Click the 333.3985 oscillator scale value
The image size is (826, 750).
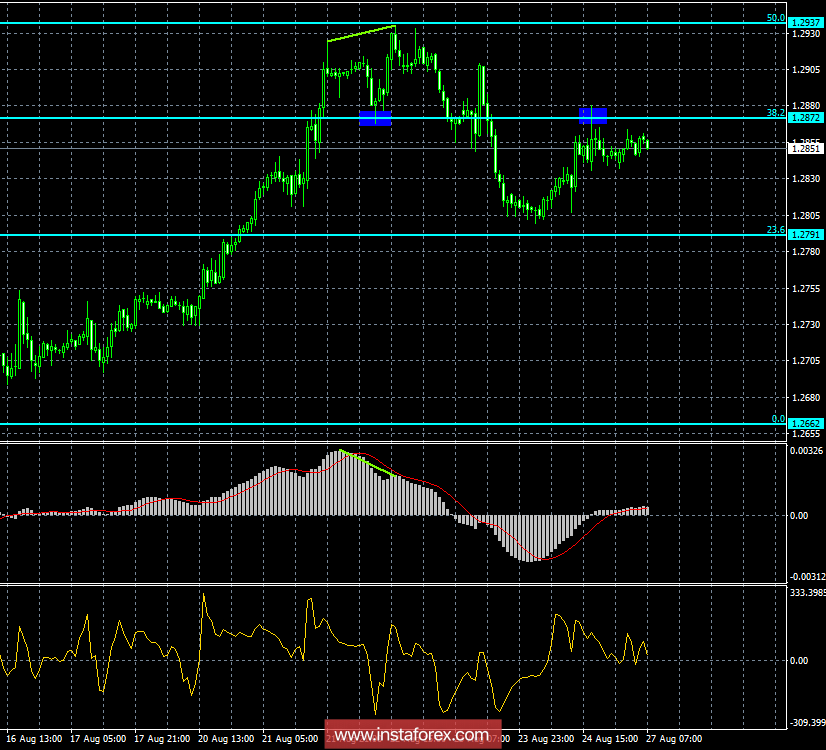coord(800,591)
